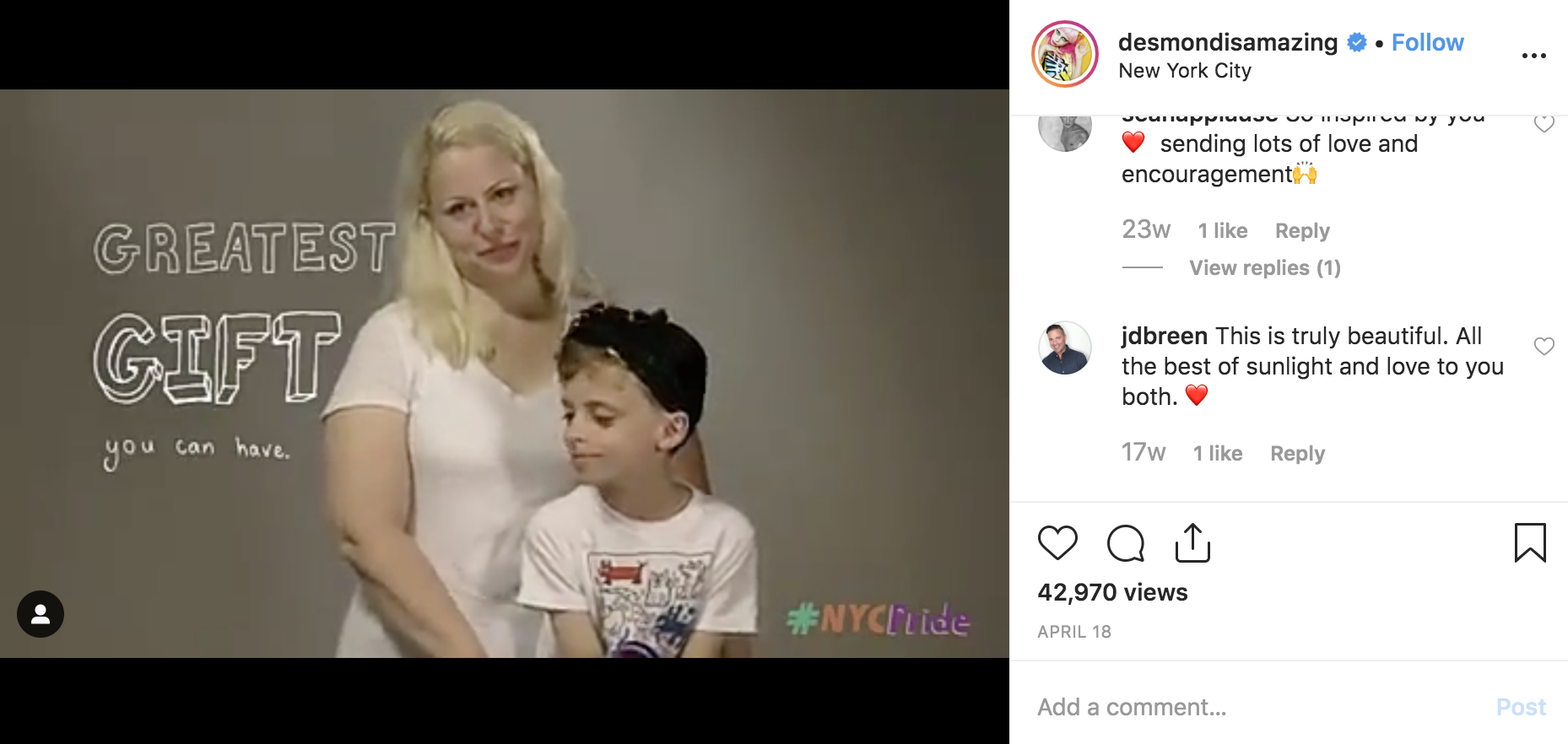The image size is (1568, 744).
Task: Play the NYC Pride video
Action: [x=505, y=374]
